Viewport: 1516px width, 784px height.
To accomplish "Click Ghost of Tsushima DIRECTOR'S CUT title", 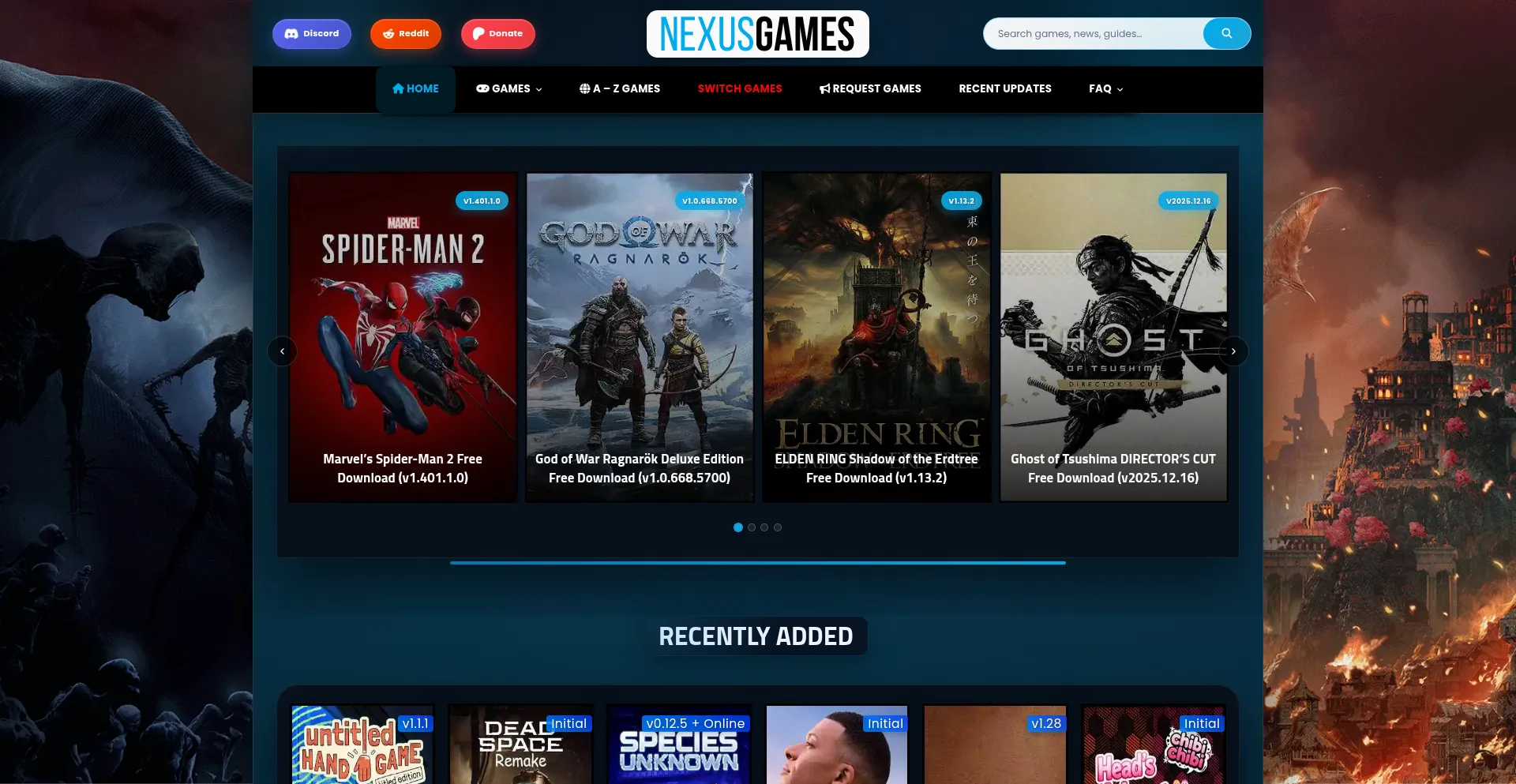I will coord(1113,468).
